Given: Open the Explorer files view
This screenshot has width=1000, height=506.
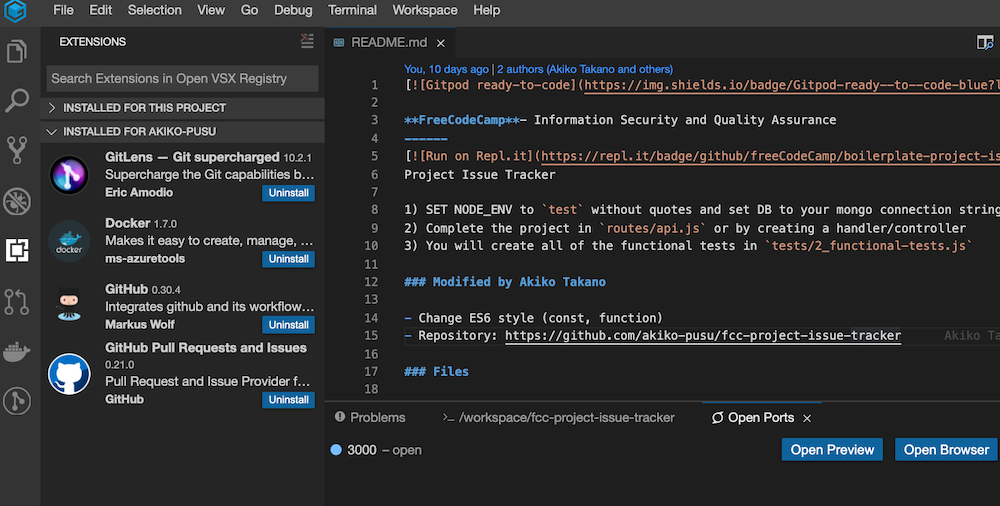Looking at the screenshot, I should [17, 51].
